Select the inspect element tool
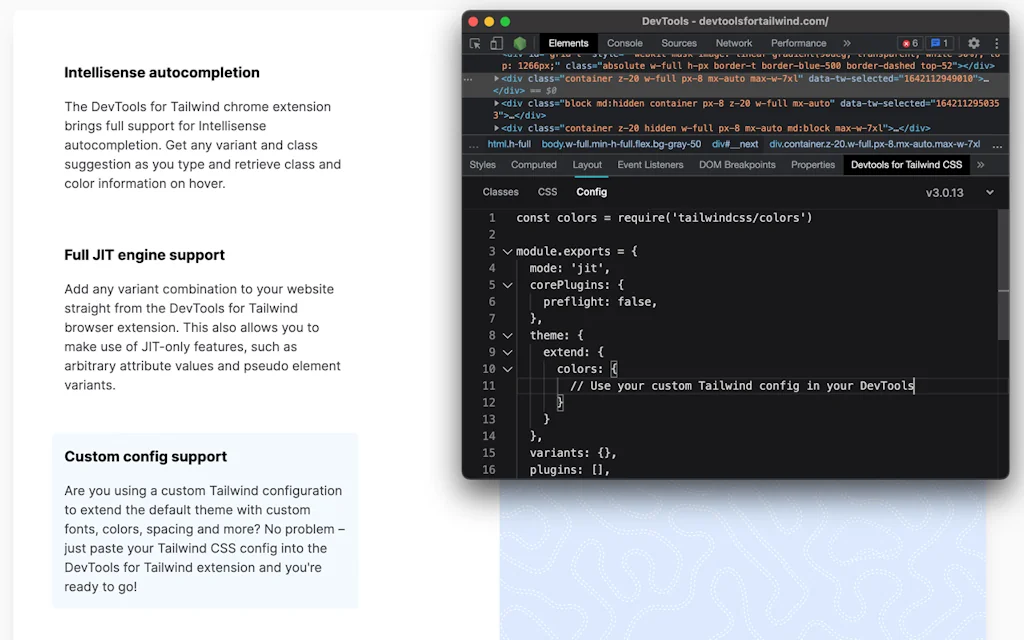The width and height of the screenshot is (1024, 640). tap(475, 43)
